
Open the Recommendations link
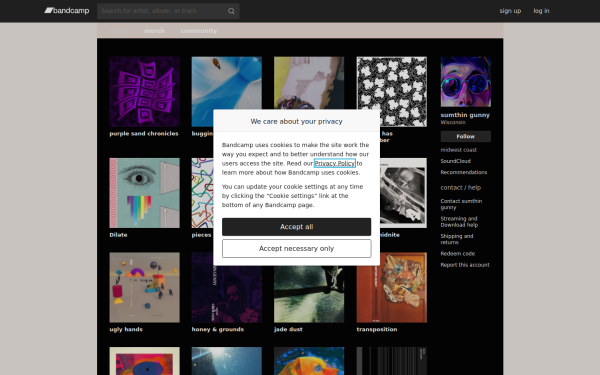[464, 173]
